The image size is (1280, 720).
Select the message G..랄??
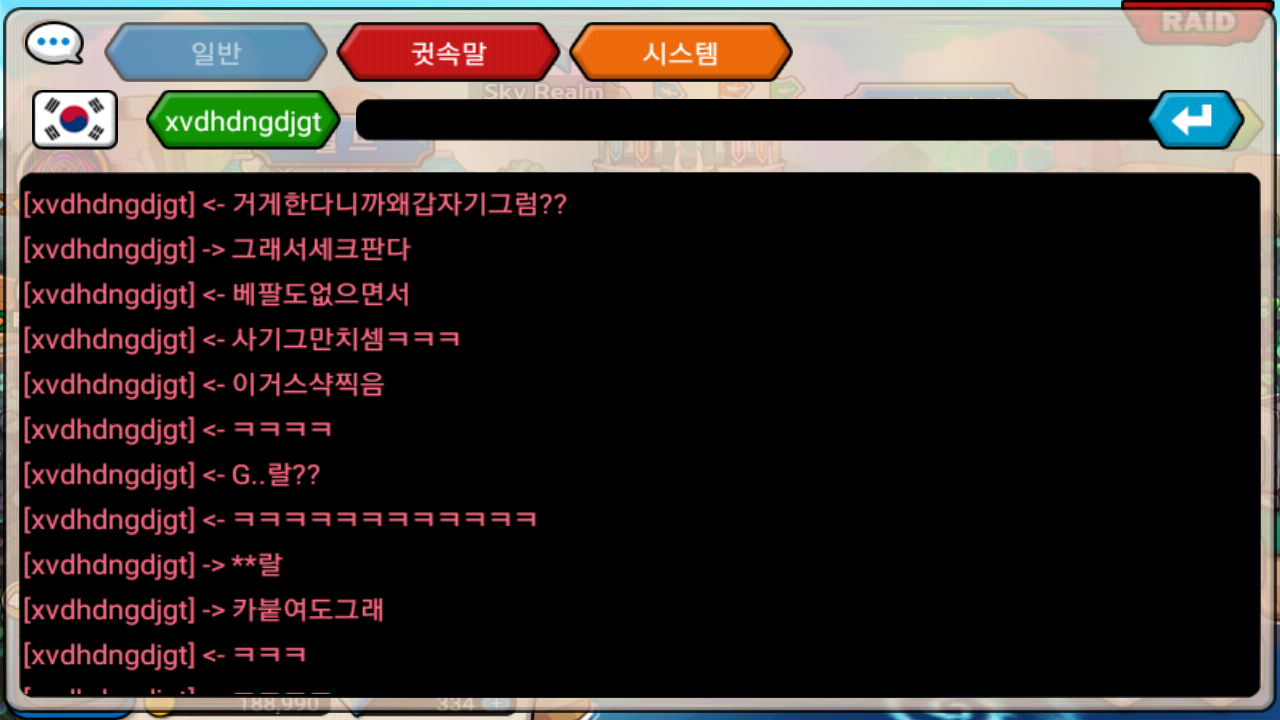(x=276, y=474)
